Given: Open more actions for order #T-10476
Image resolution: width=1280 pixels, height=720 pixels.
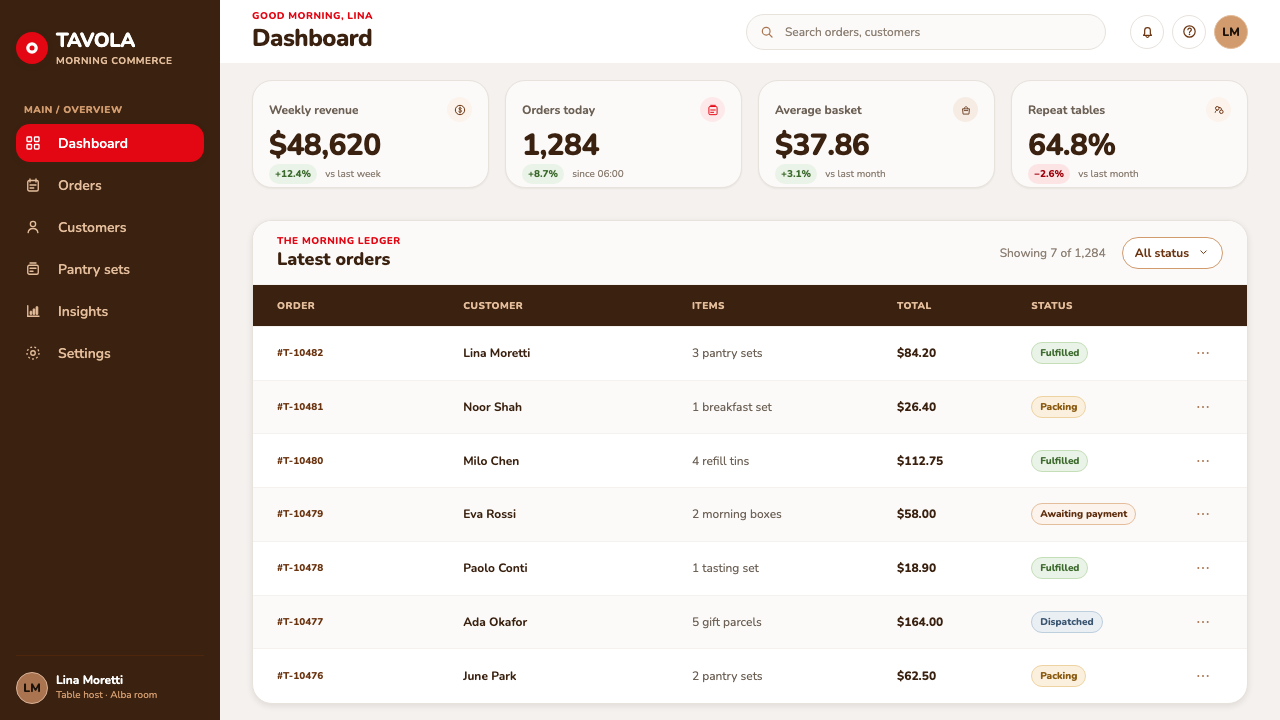Looking at the screenshot, I should pos(1203,676).
